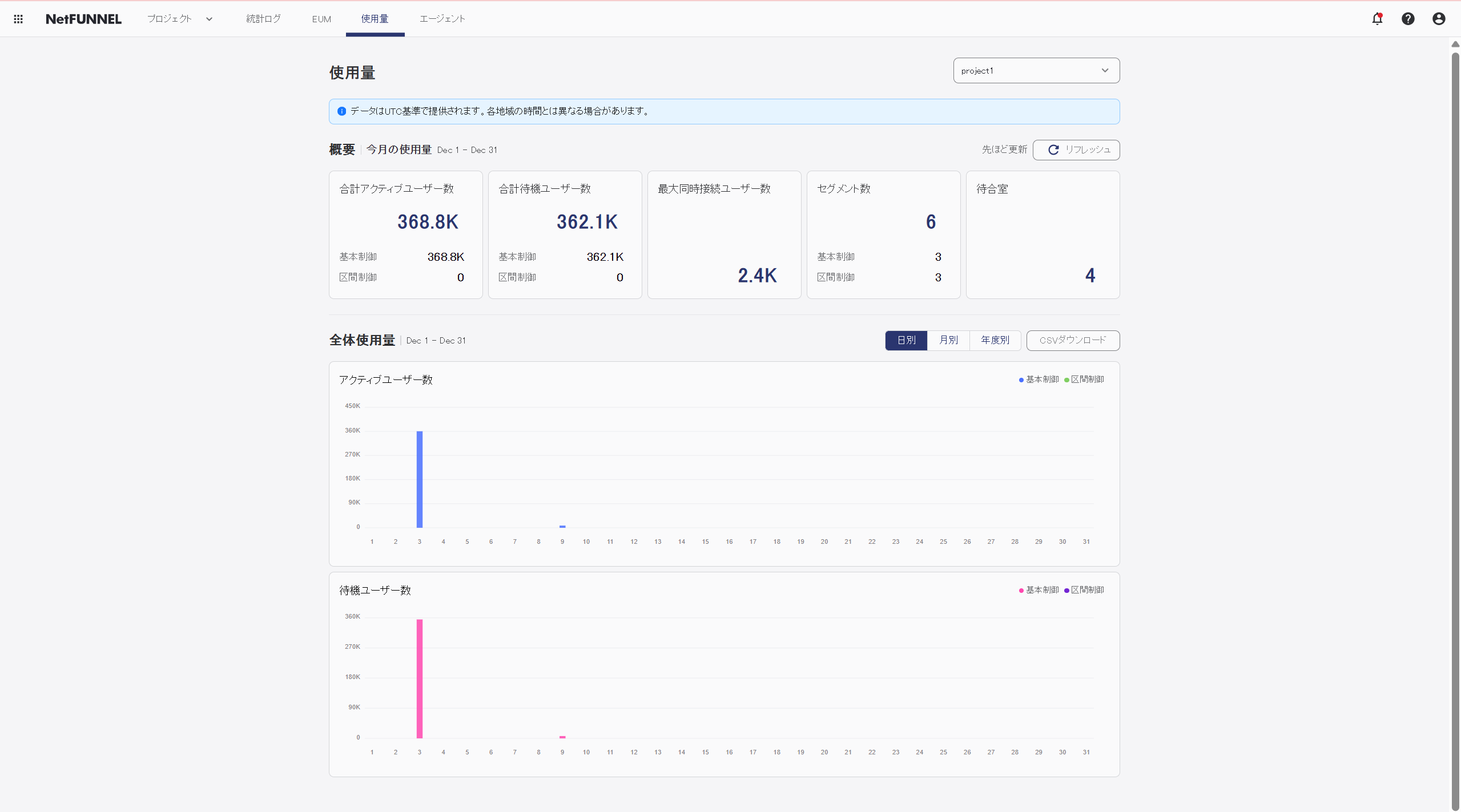Switch to 月別 view
The width and height of the screenshot is (1461, 812).
pyautogui.click(x=948, y=340)
